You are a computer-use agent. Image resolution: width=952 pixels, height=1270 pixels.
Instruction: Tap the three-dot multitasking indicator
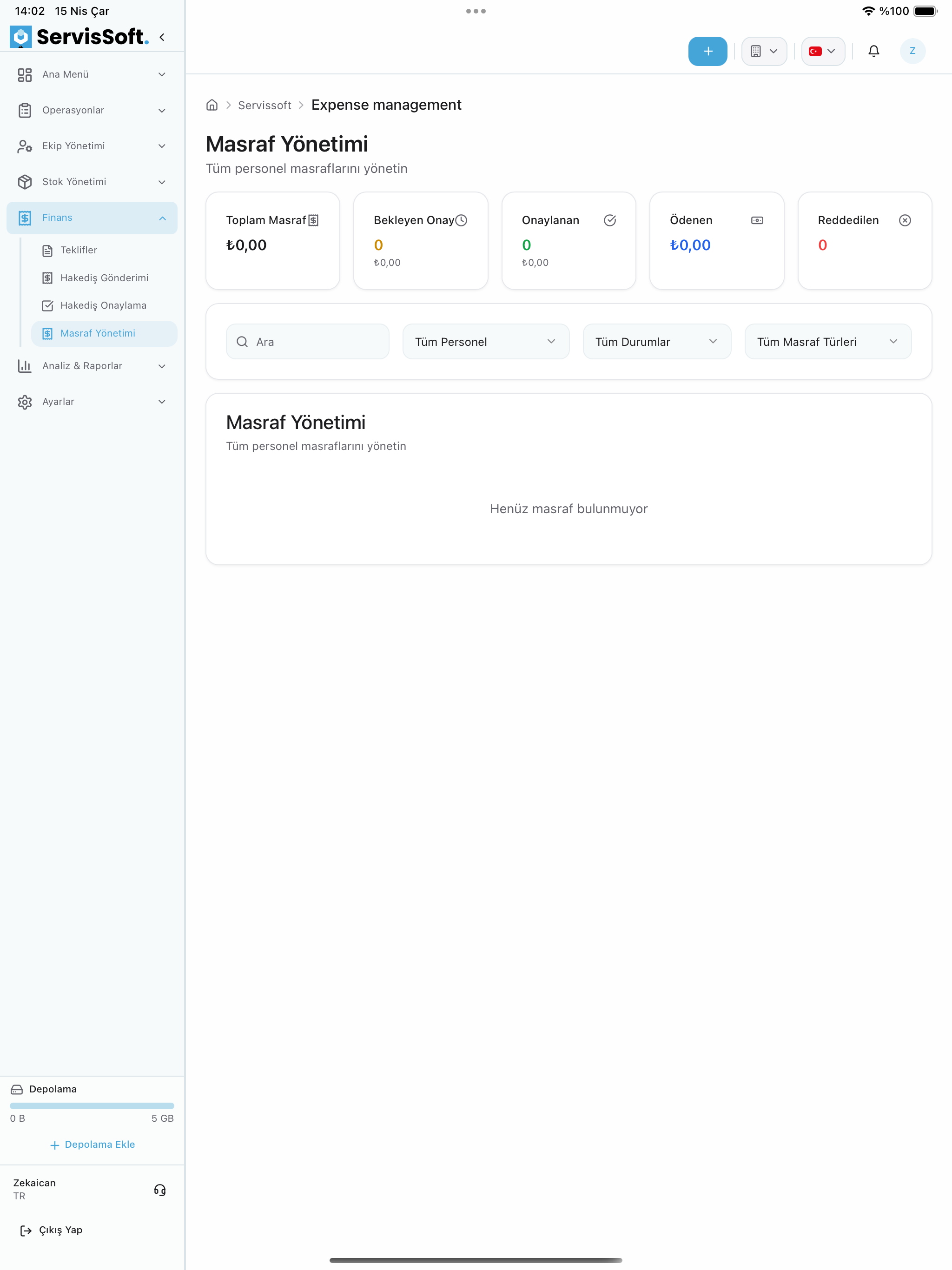tap(476, 11)
